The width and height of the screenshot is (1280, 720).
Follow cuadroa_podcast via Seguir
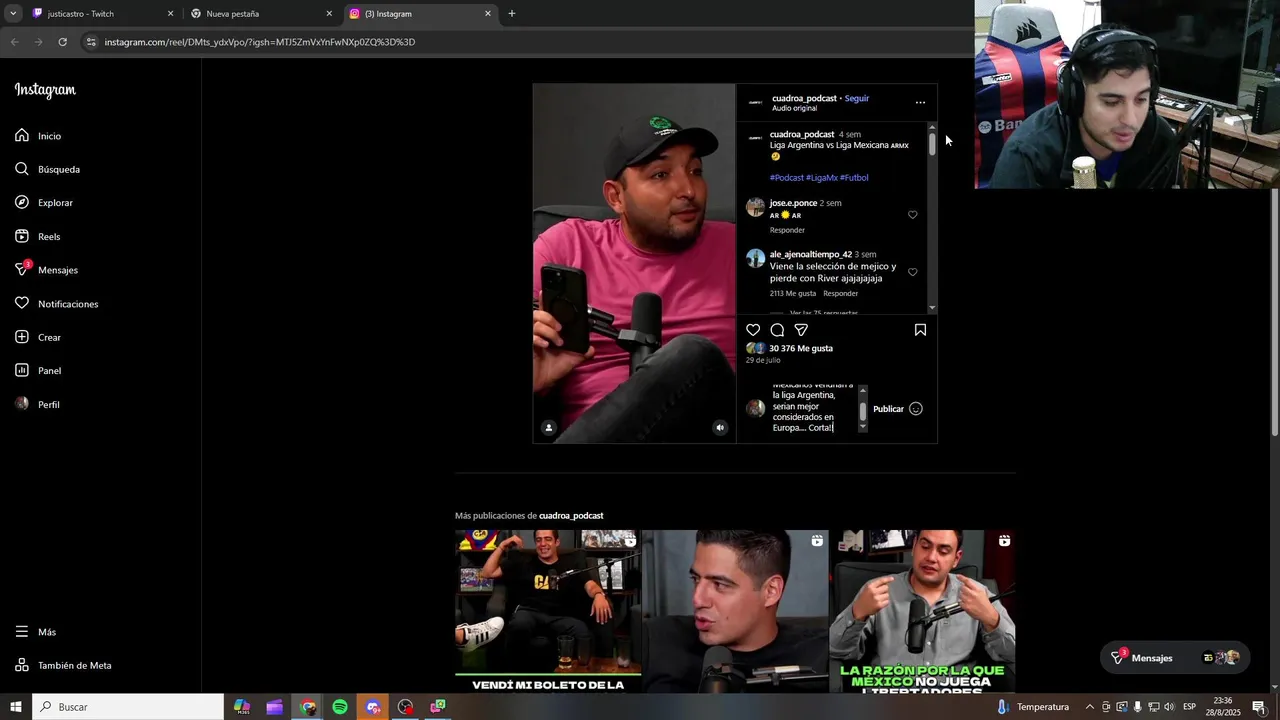click(x=857, y=98)
